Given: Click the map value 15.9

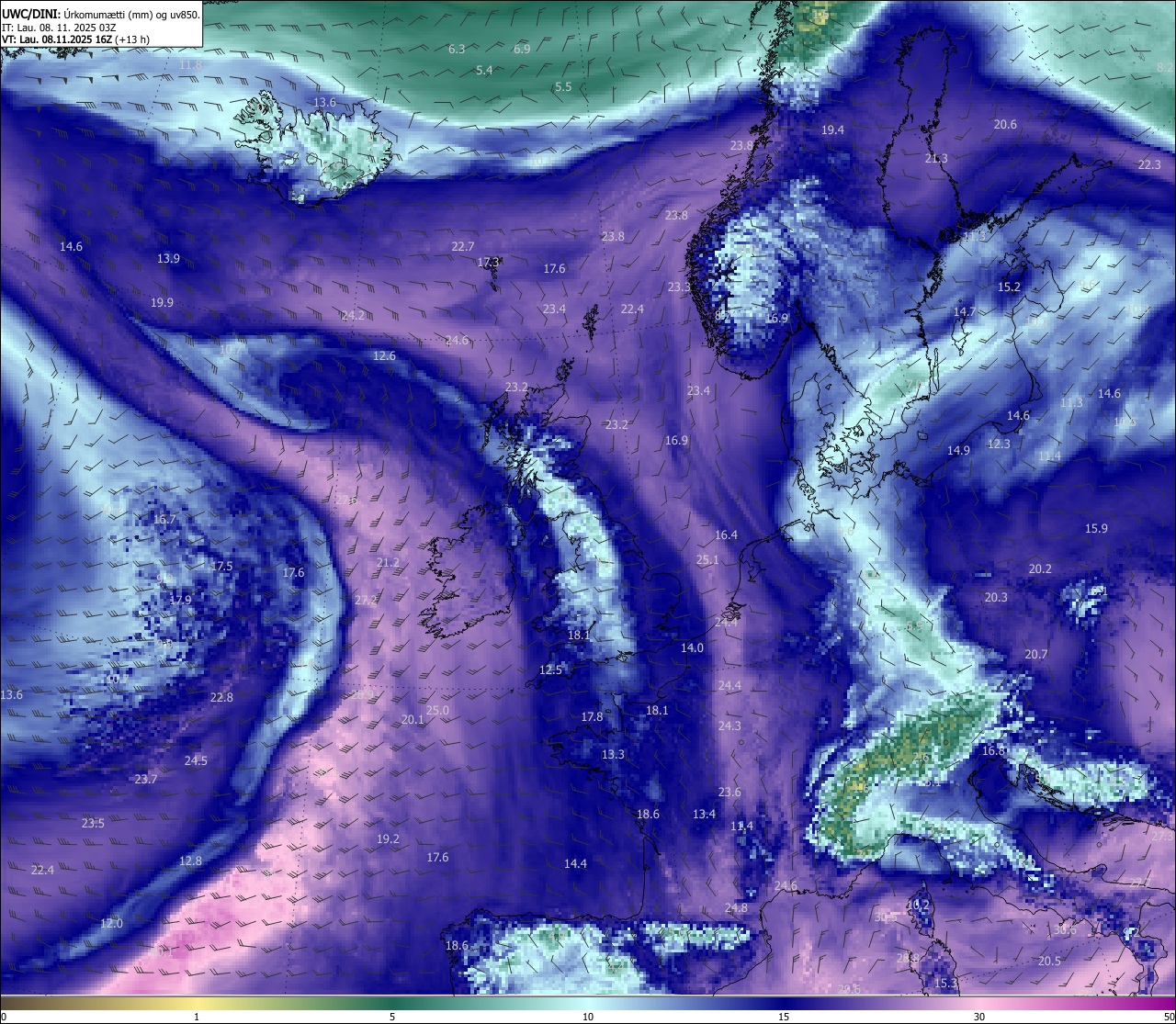Looking at the screenshot, I should point(1096,528).
